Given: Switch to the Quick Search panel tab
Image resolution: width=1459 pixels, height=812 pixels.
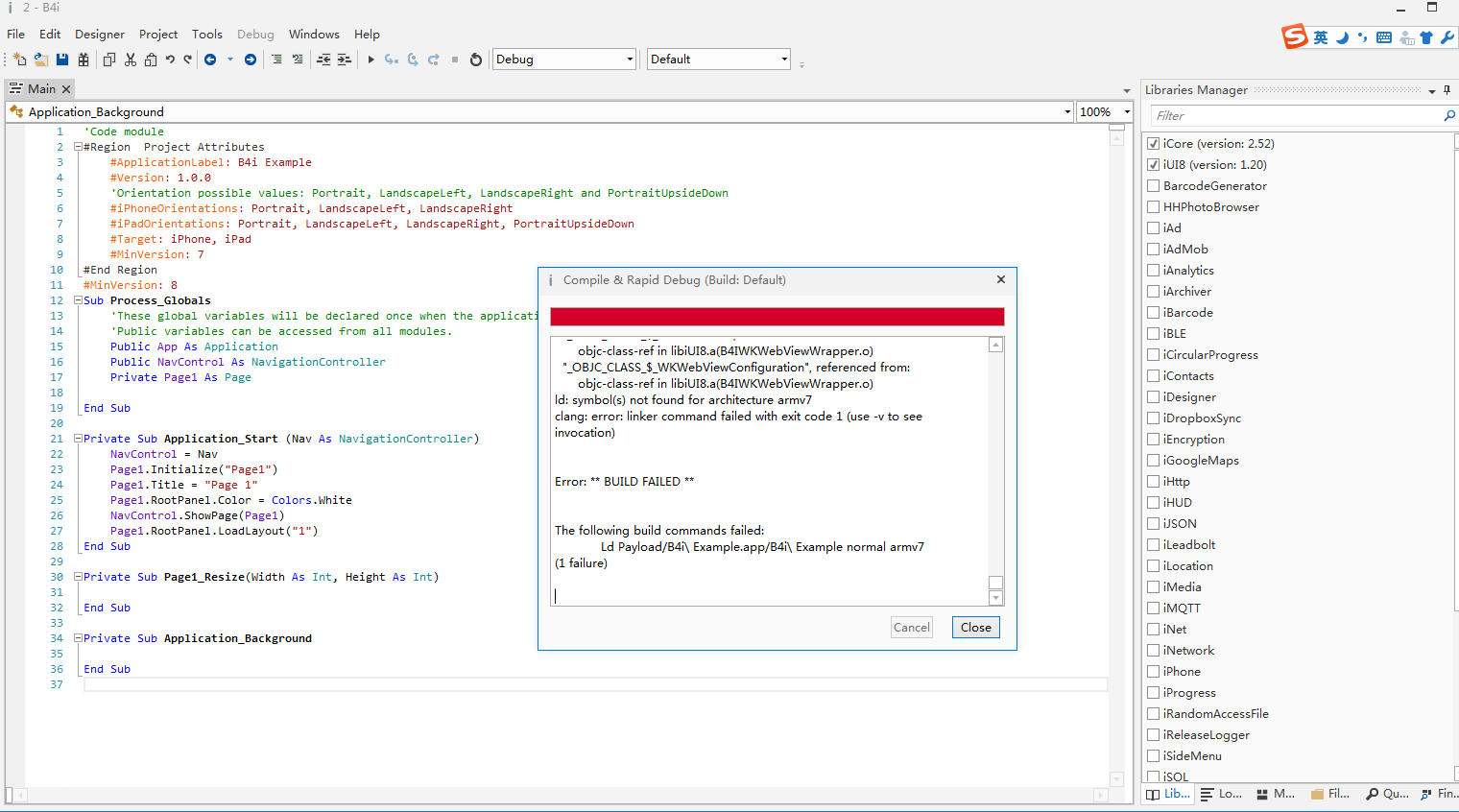Looking at the screenshot, I should click(x=1387, y=794).
